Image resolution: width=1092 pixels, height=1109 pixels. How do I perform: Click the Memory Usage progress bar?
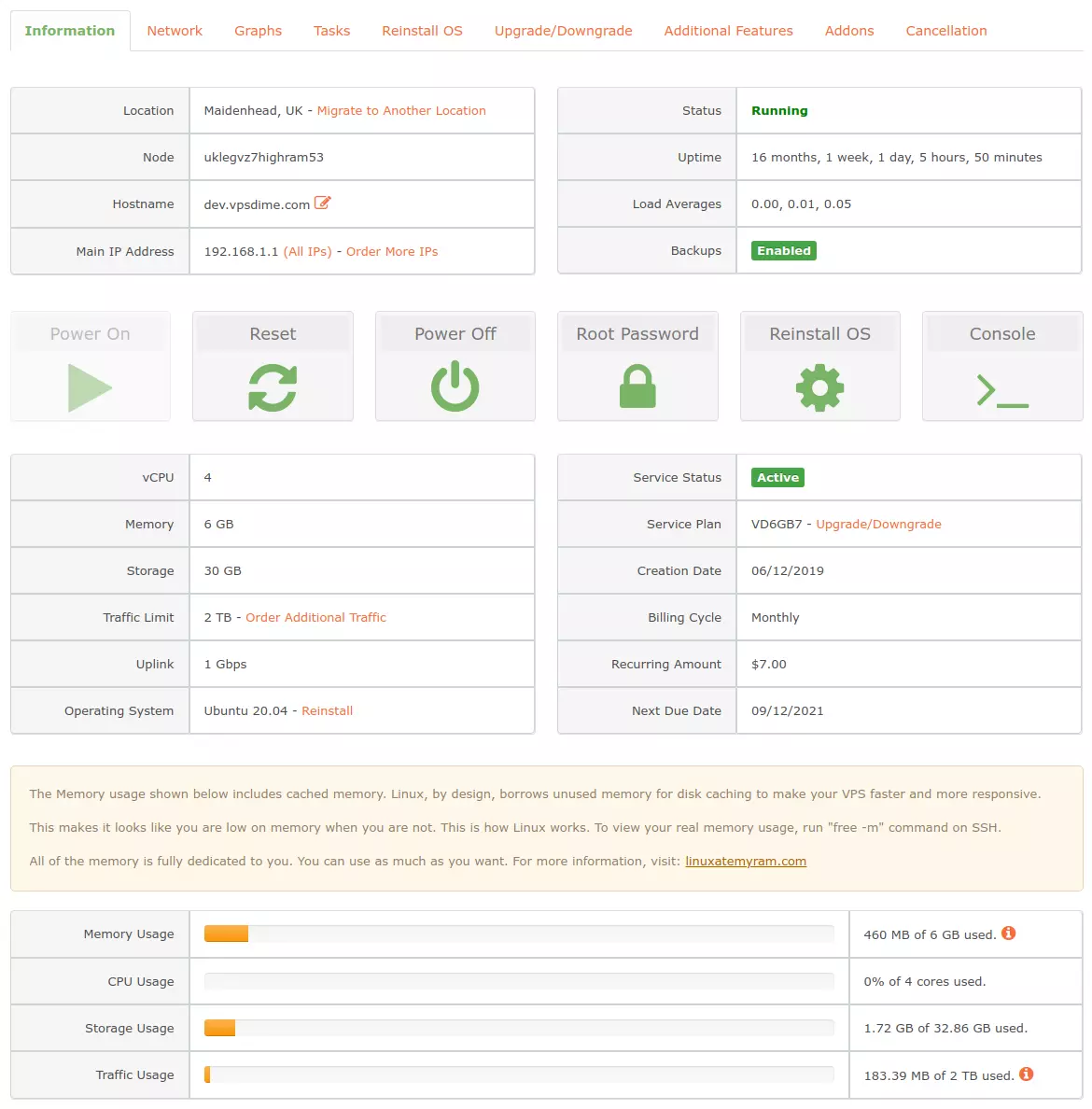coord(519,933)
